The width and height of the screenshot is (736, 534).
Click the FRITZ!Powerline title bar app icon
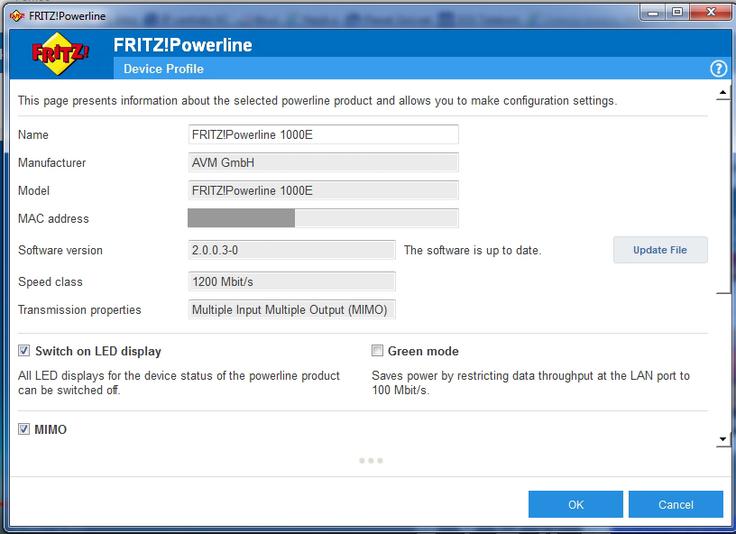17,16
